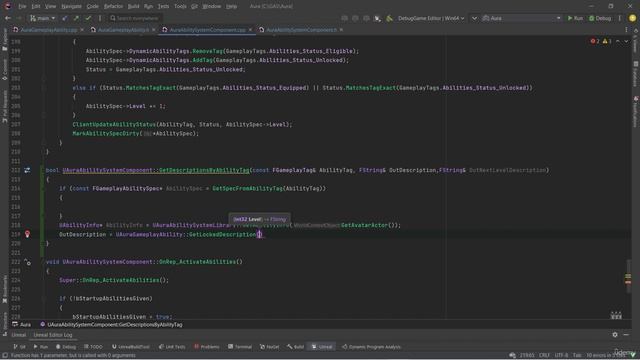Click the UTF-8 encoding indicator

(561, 355)
